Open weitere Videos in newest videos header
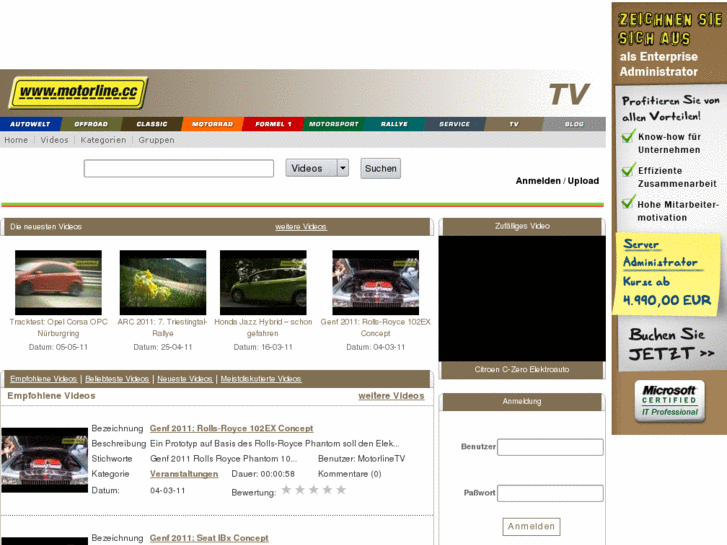Image resolution: width=727 pixels, height=545 pixels. pyautogui.click(x=301, y=227)
